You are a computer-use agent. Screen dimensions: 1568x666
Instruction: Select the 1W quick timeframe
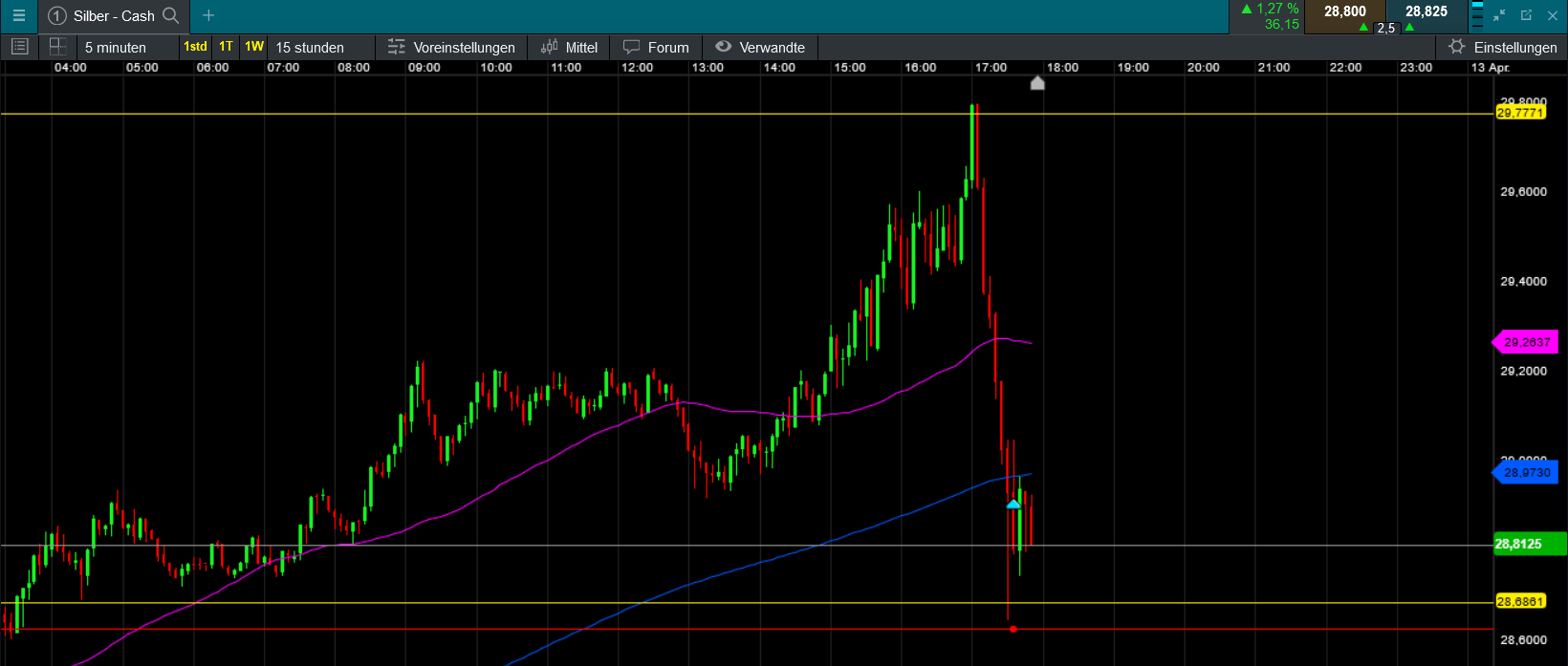click(253, 47)
